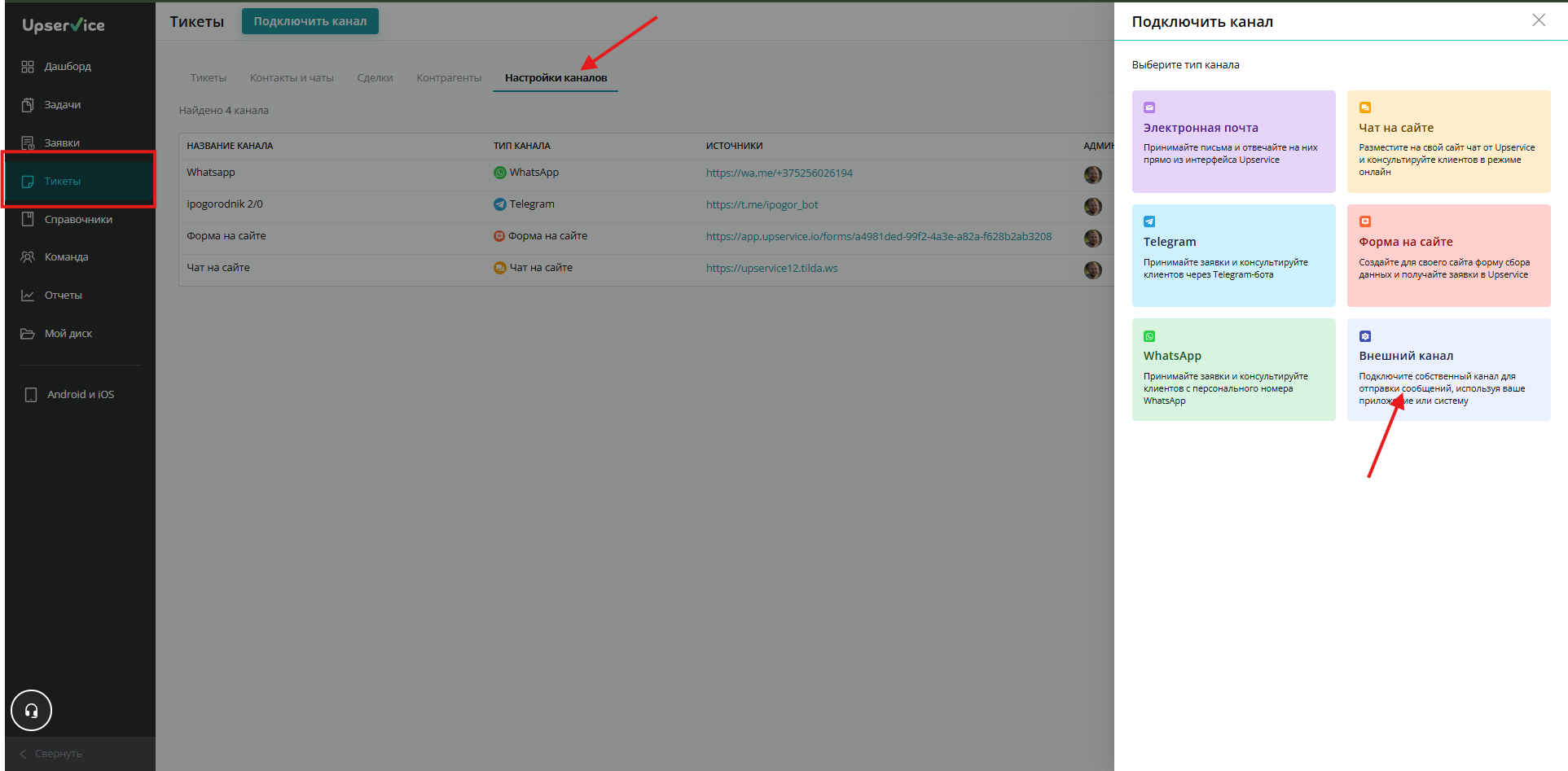The width and height of the screenshot is (1568, 771).
Task: Open the support headset button
Action: point(31,711)
